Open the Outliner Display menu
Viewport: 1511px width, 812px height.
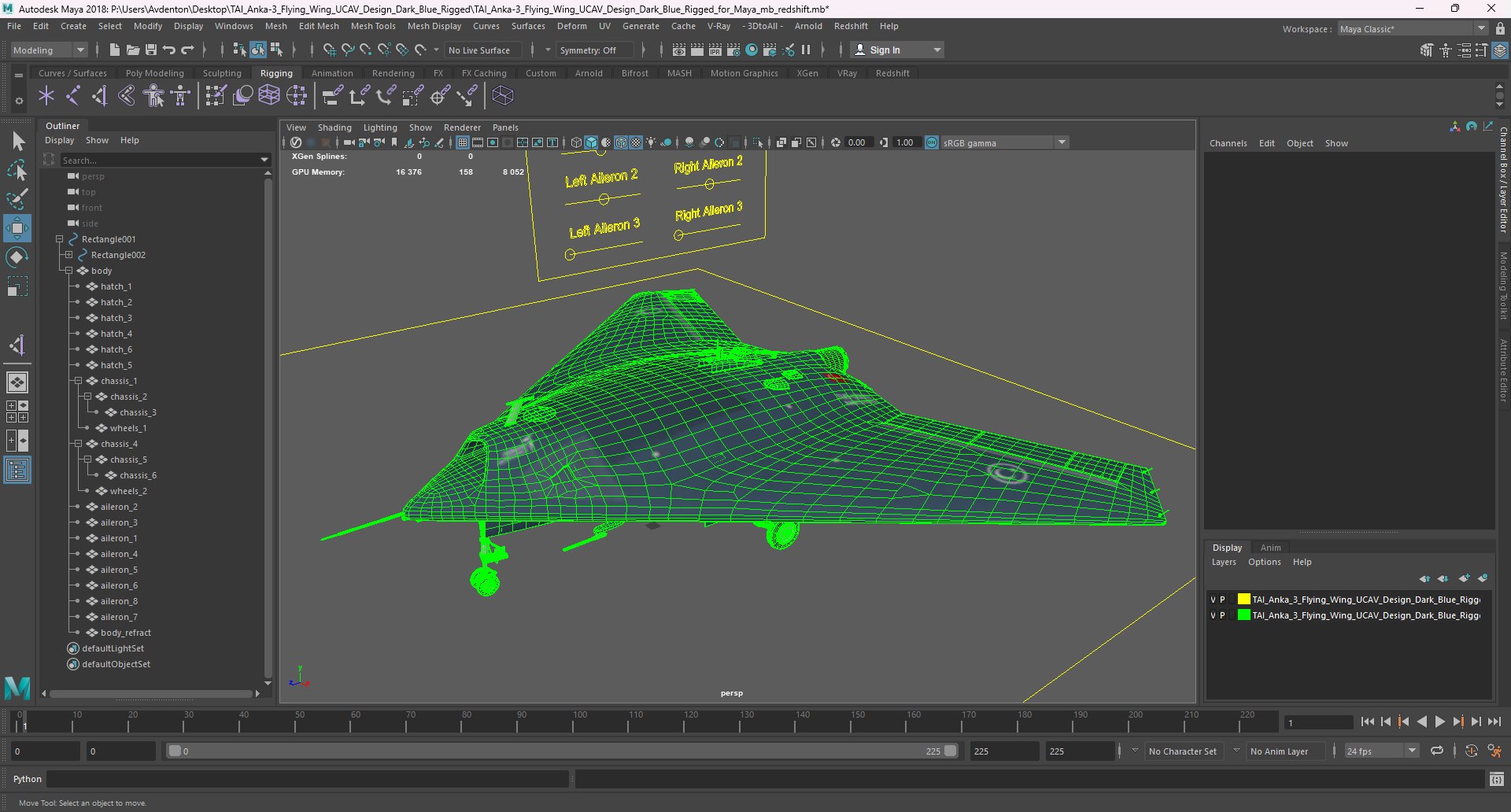click(x=59, y=140)
